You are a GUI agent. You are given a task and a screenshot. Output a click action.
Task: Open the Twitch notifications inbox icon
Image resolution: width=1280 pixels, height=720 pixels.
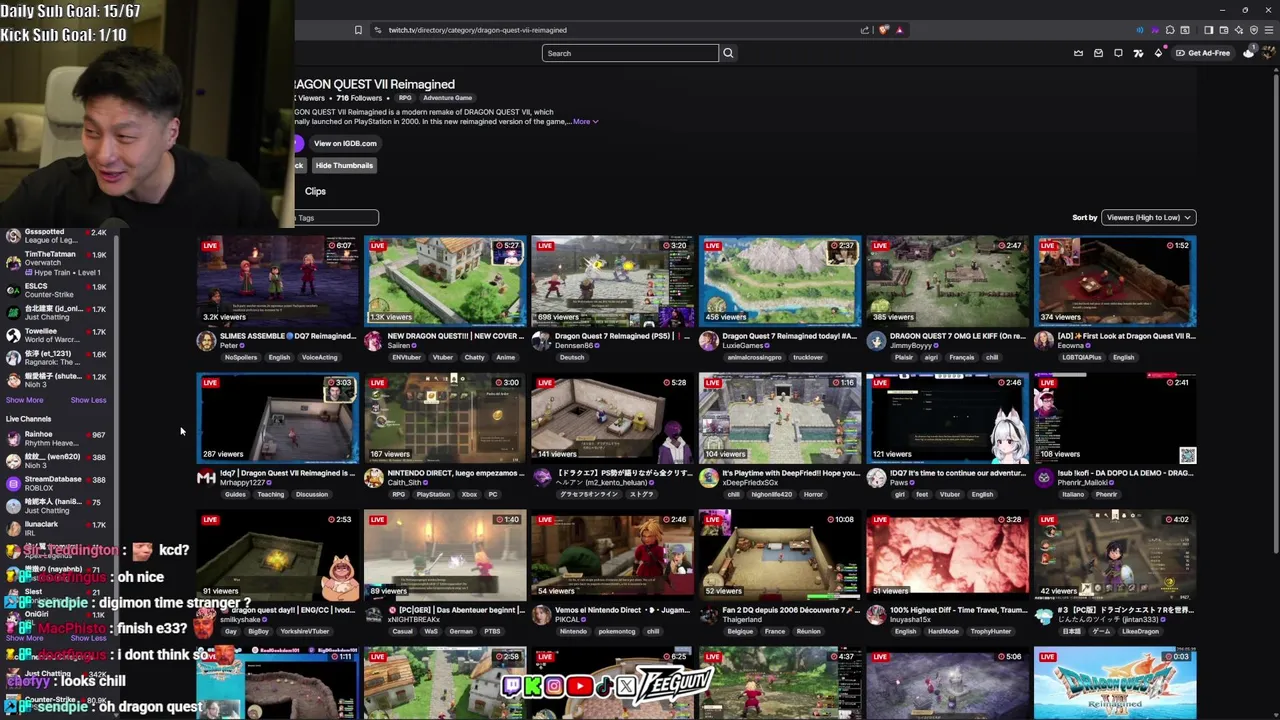[x=1098, y=53]
